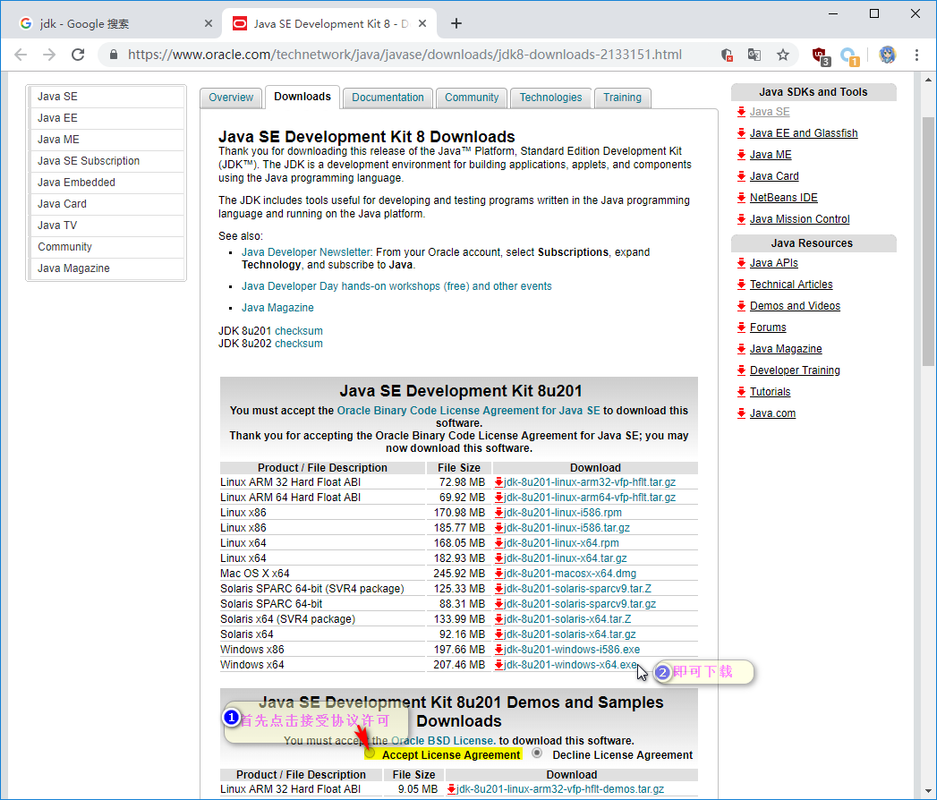Select Java Embedded sidebar item
The width and height of the screenshot is (937, 800).
click(106, 183)
